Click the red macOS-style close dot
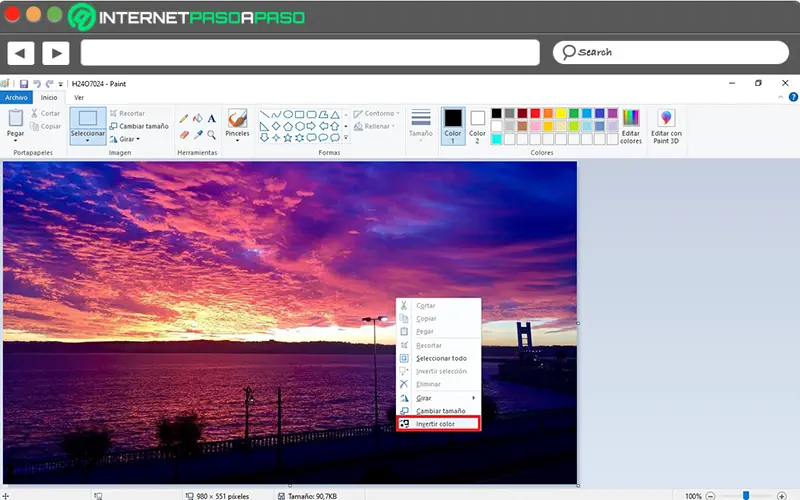 point(12,14)
